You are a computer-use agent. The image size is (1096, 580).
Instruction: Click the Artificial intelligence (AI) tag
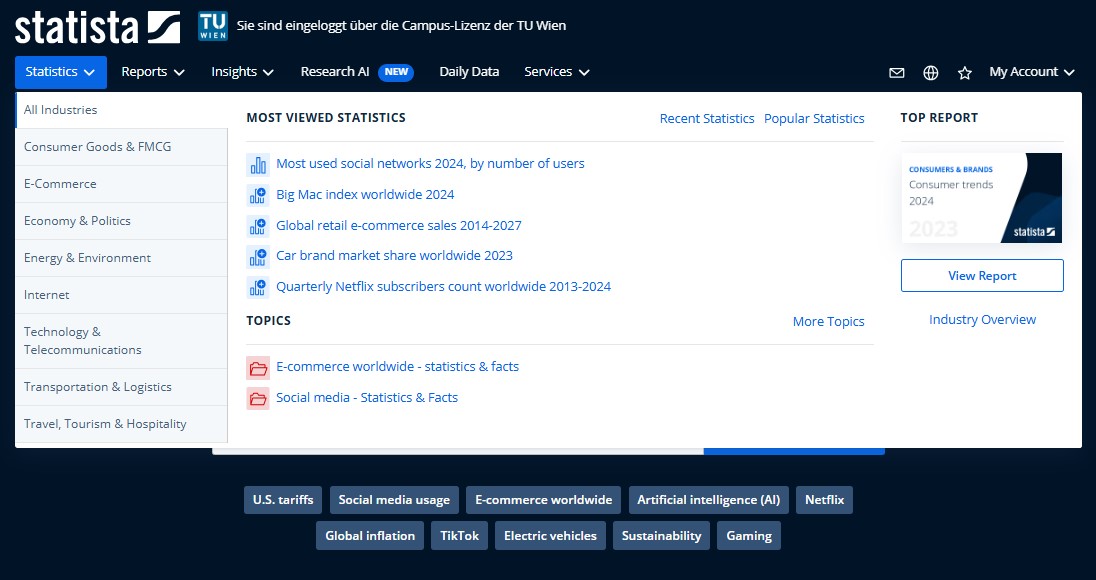click(x=709, y=500)
